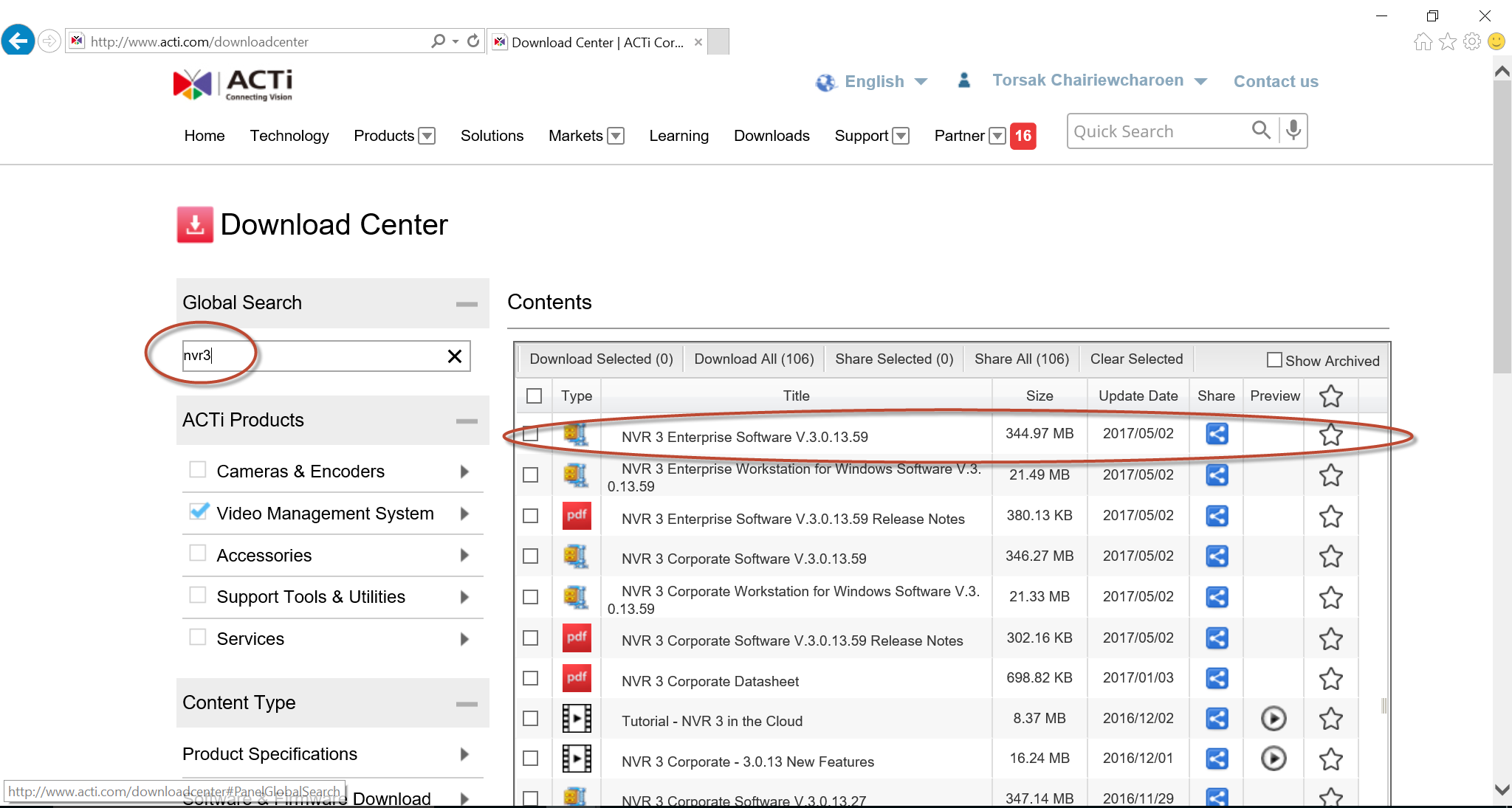Click the page vertical scrollbar thumb

[1502, 225]
